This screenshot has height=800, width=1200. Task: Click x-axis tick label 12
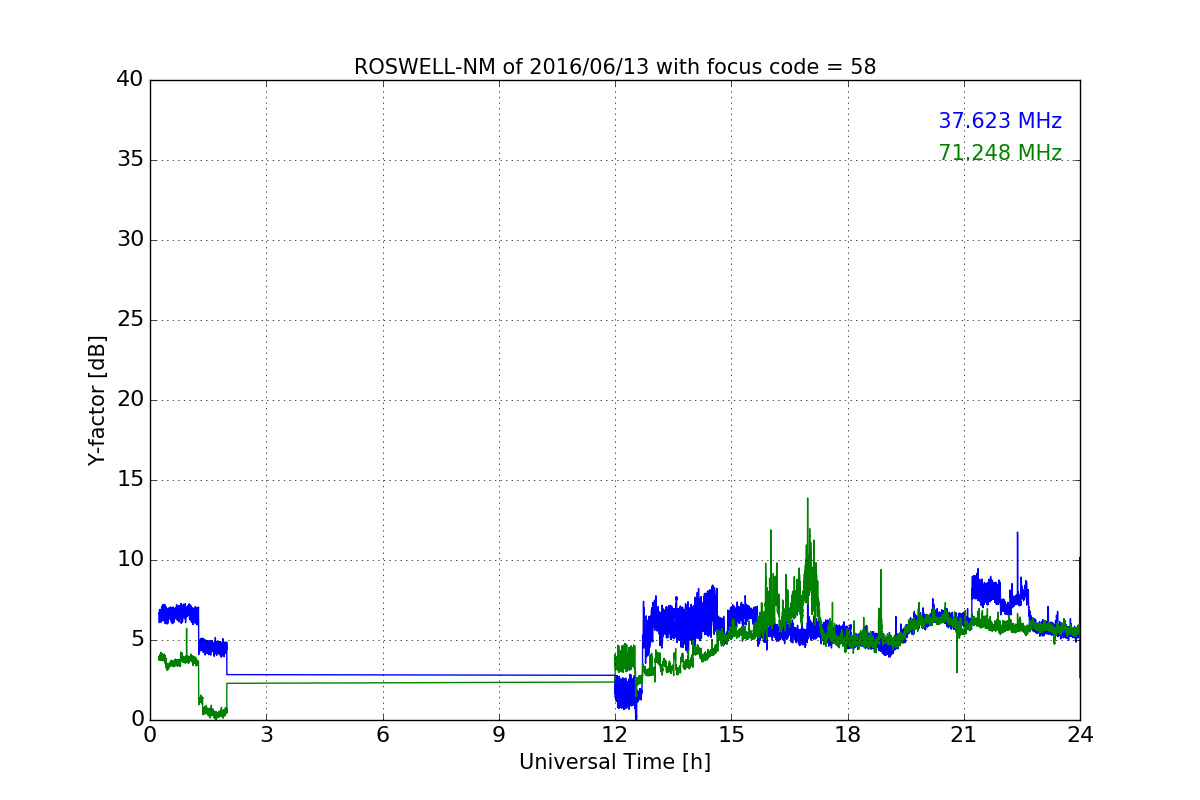point(615,735)
